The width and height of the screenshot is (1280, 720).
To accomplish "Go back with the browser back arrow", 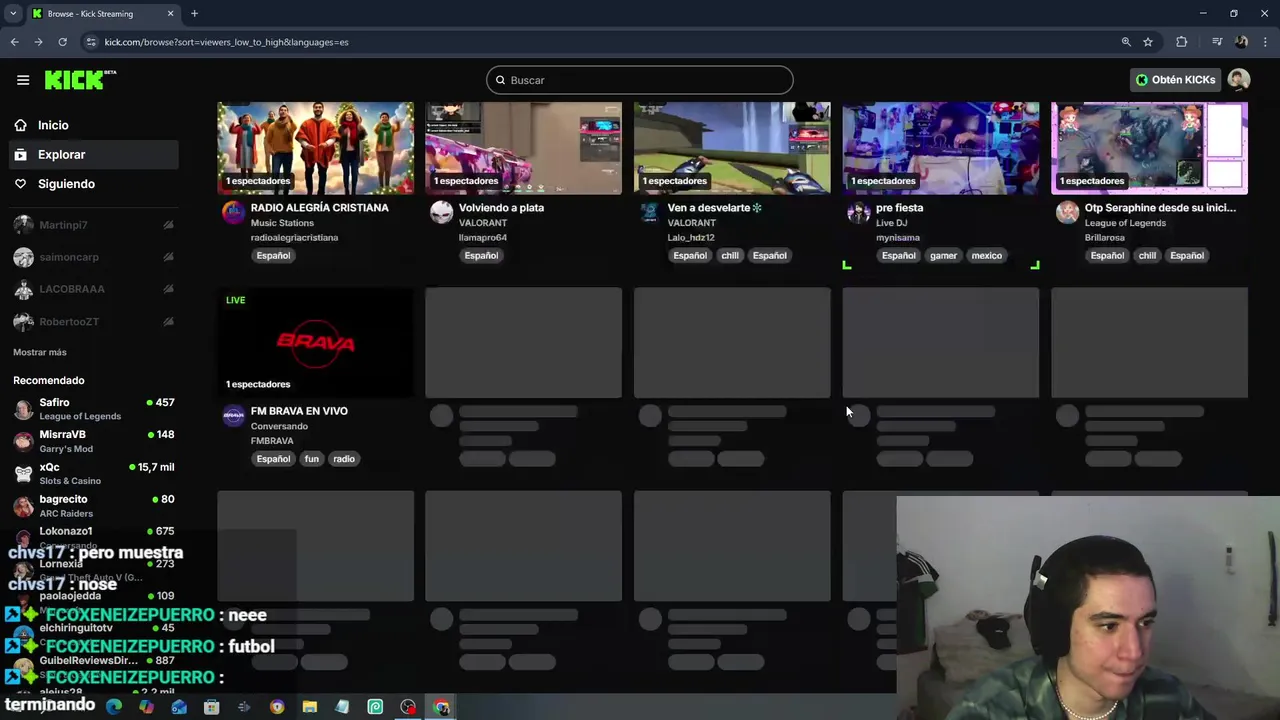I will tap(14, 42).
